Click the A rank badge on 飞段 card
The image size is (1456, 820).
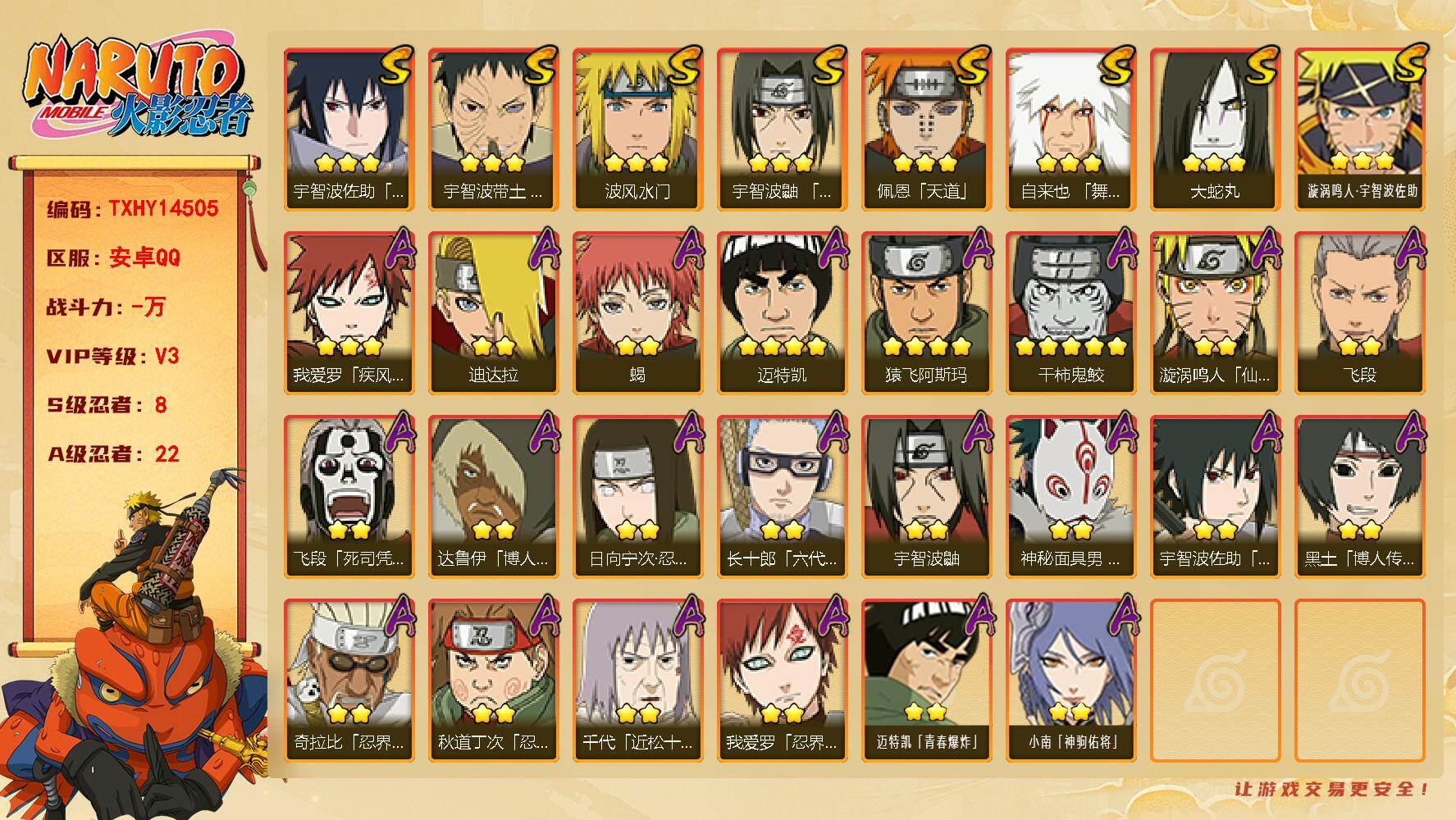[1409, 248]
